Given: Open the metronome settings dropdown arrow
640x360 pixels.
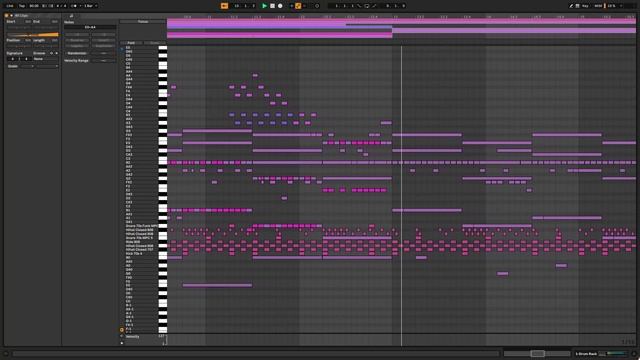Looking at the screenshot, I should 80,6.
